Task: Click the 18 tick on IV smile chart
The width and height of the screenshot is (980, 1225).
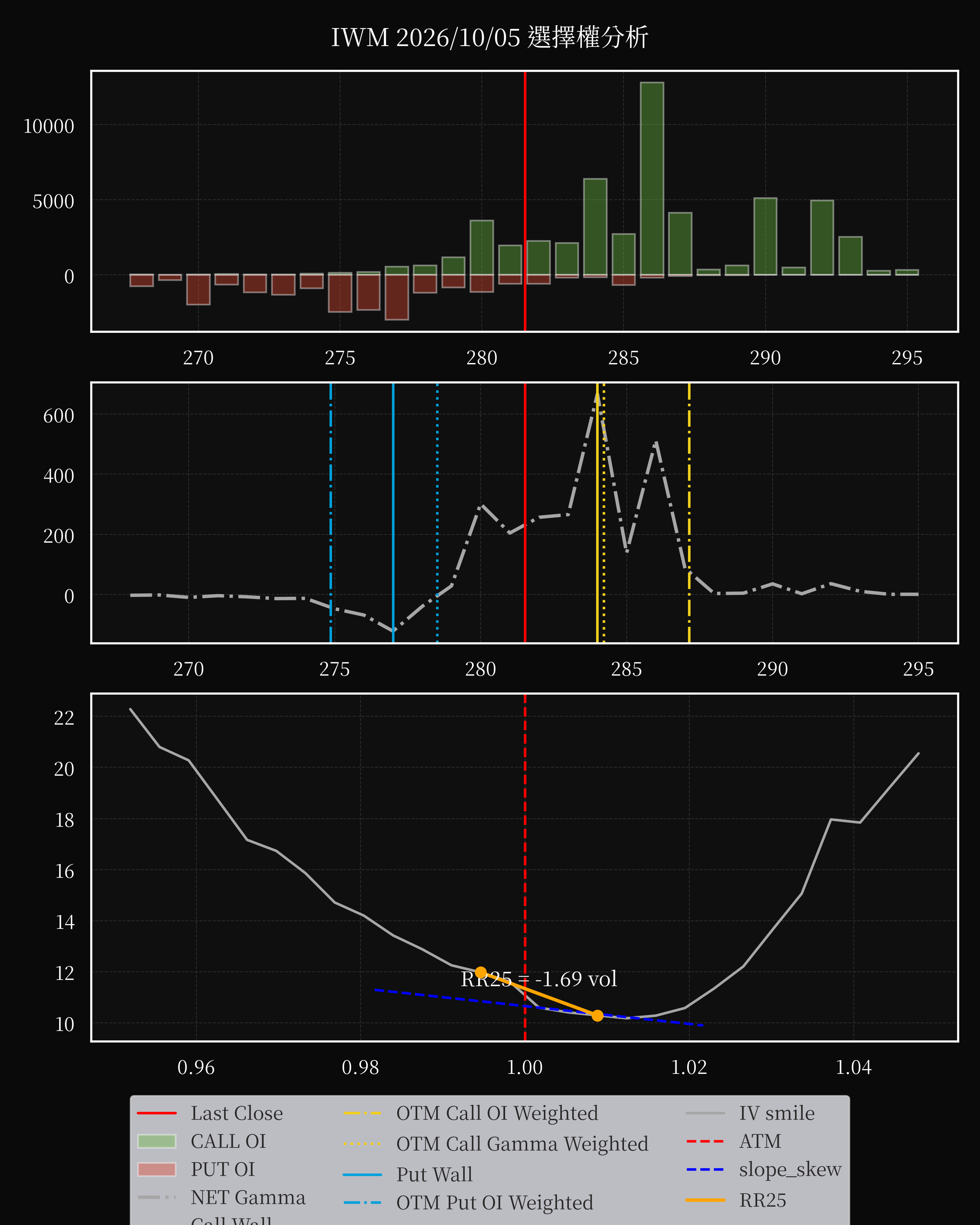Action: pos(64,820)
